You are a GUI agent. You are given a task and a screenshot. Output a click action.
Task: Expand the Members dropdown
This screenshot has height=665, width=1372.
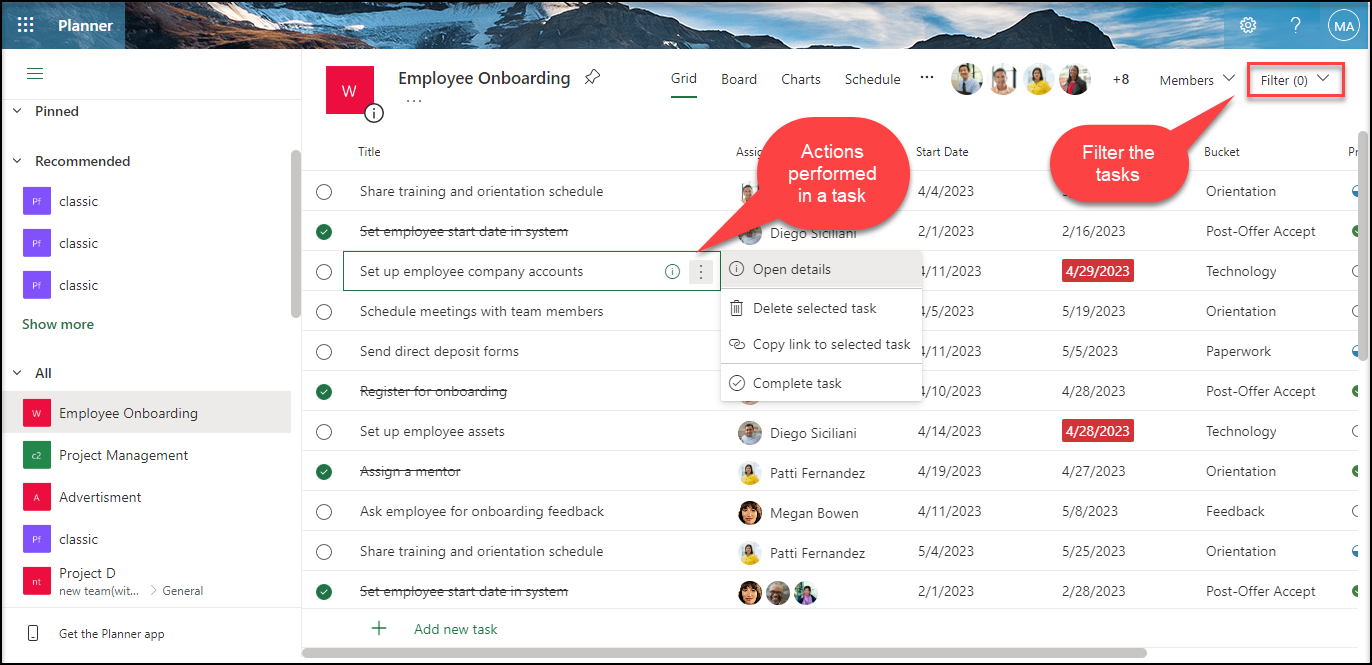pos(1196,79)
